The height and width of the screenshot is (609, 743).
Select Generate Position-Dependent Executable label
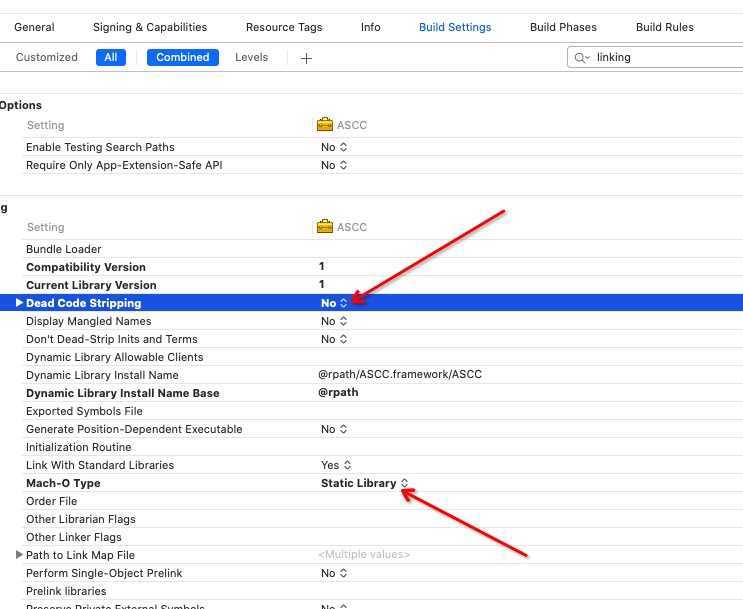[x=134, y=429]
